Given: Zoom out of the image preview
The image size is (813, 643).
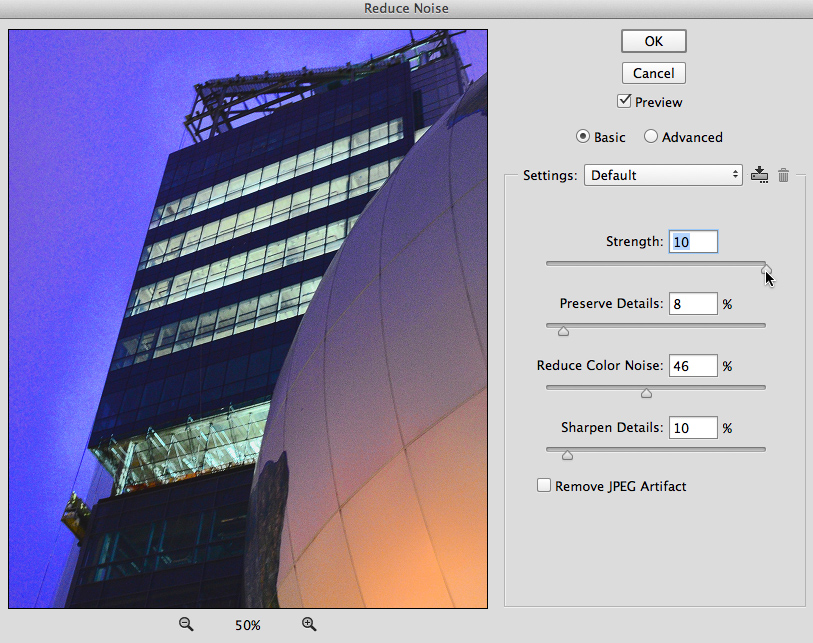Looking at the screenshot, I should pyautogui.click(x=186, y=624).
